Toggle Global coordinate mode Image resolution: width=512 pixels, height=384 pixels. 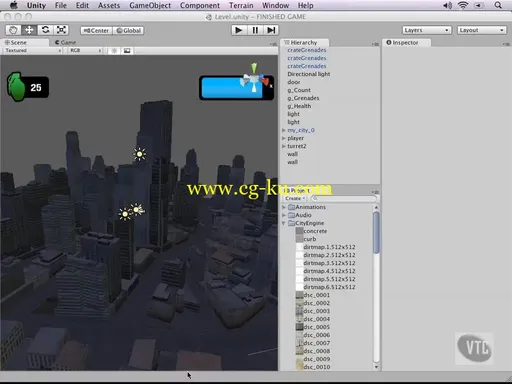128,31
